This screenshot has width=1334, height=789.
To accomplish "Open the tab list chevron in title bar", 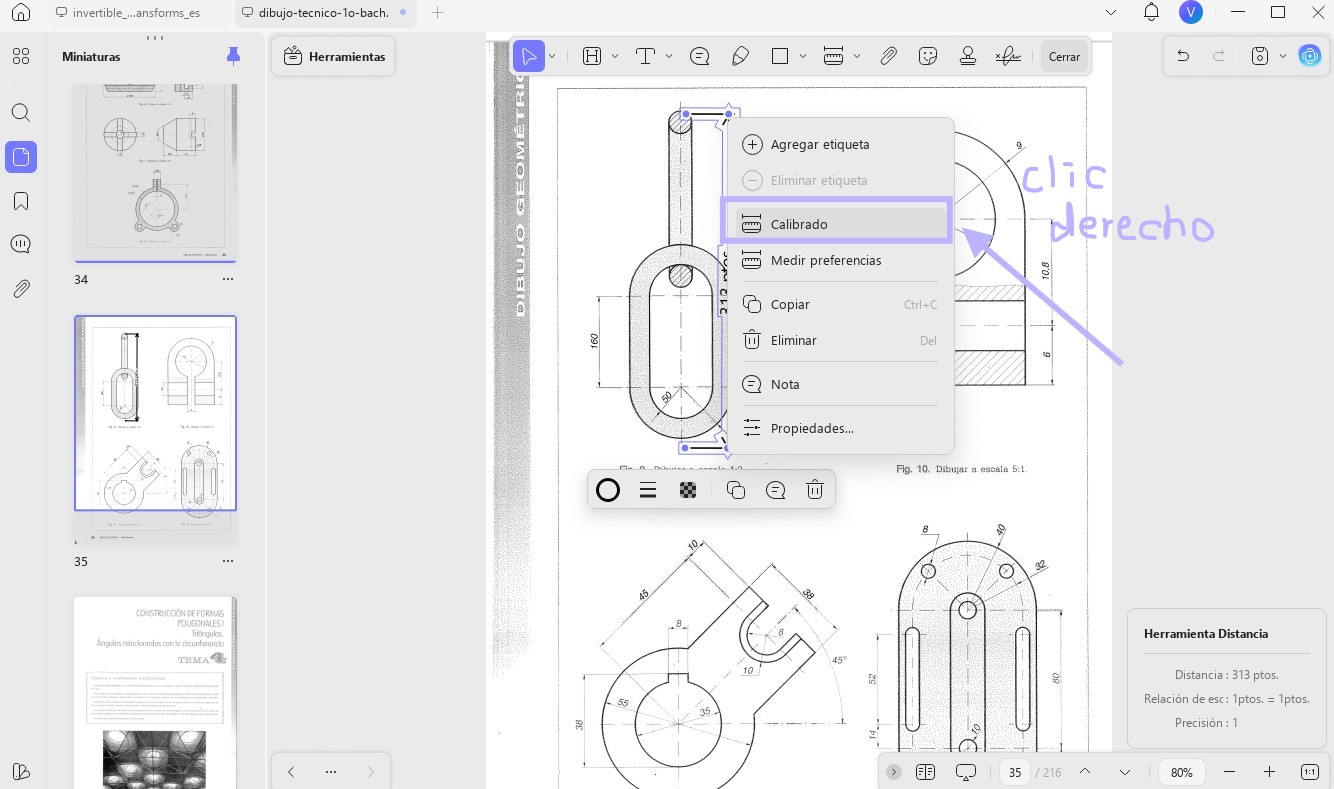I will click(x=1111, y=12).
